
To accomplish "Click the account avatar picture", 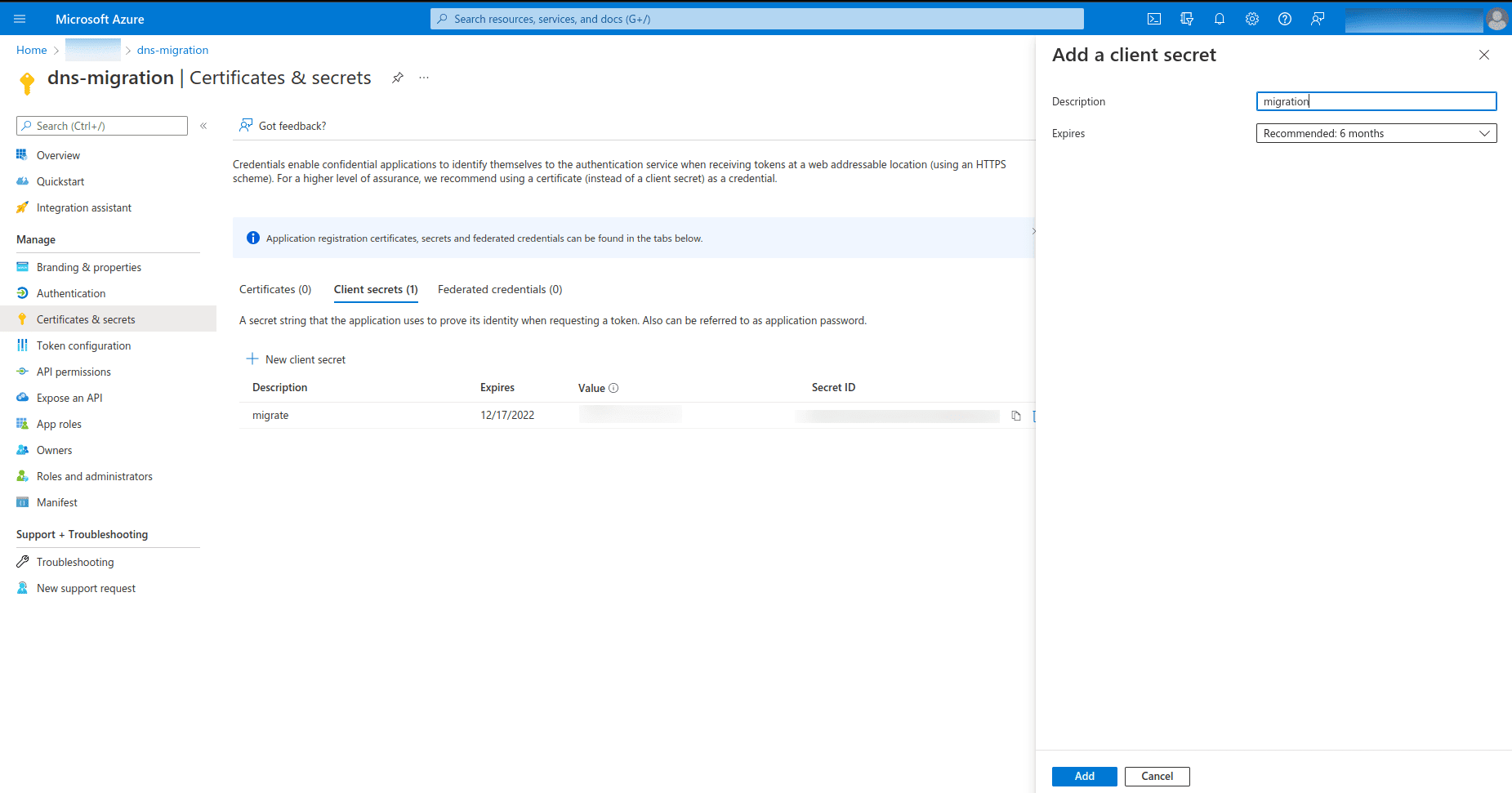I will pyautogui.click(x=1497, y=19).
